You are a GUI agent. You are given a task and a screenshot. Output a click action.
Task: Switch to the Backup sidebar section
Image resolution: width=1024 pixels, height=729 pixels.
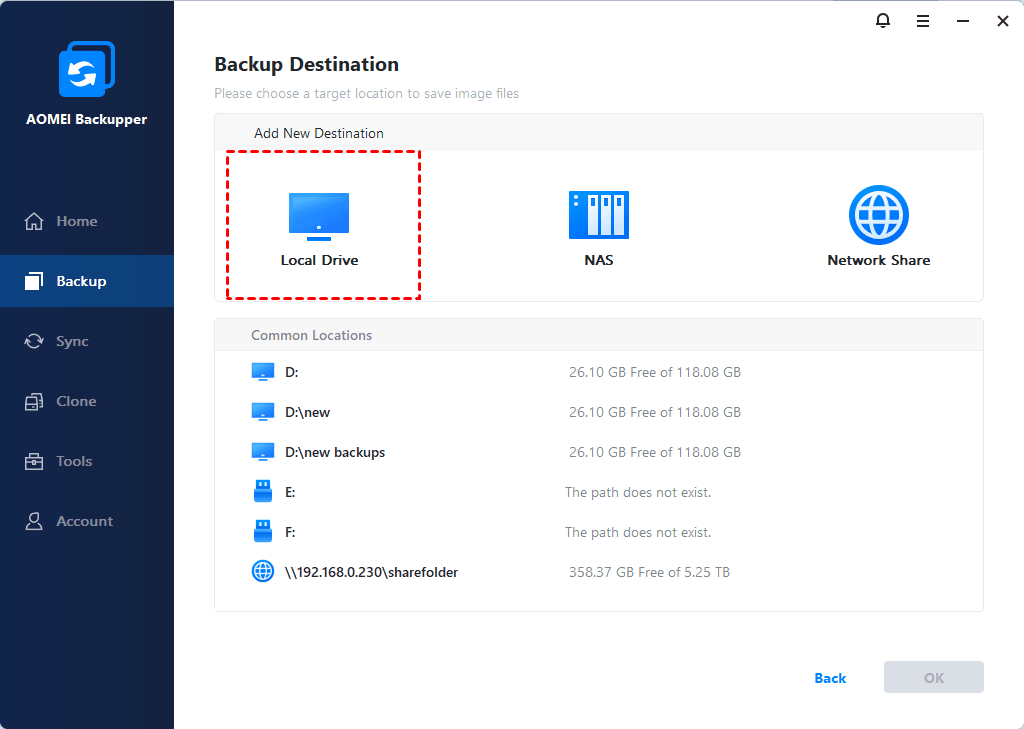pos(81,281)
